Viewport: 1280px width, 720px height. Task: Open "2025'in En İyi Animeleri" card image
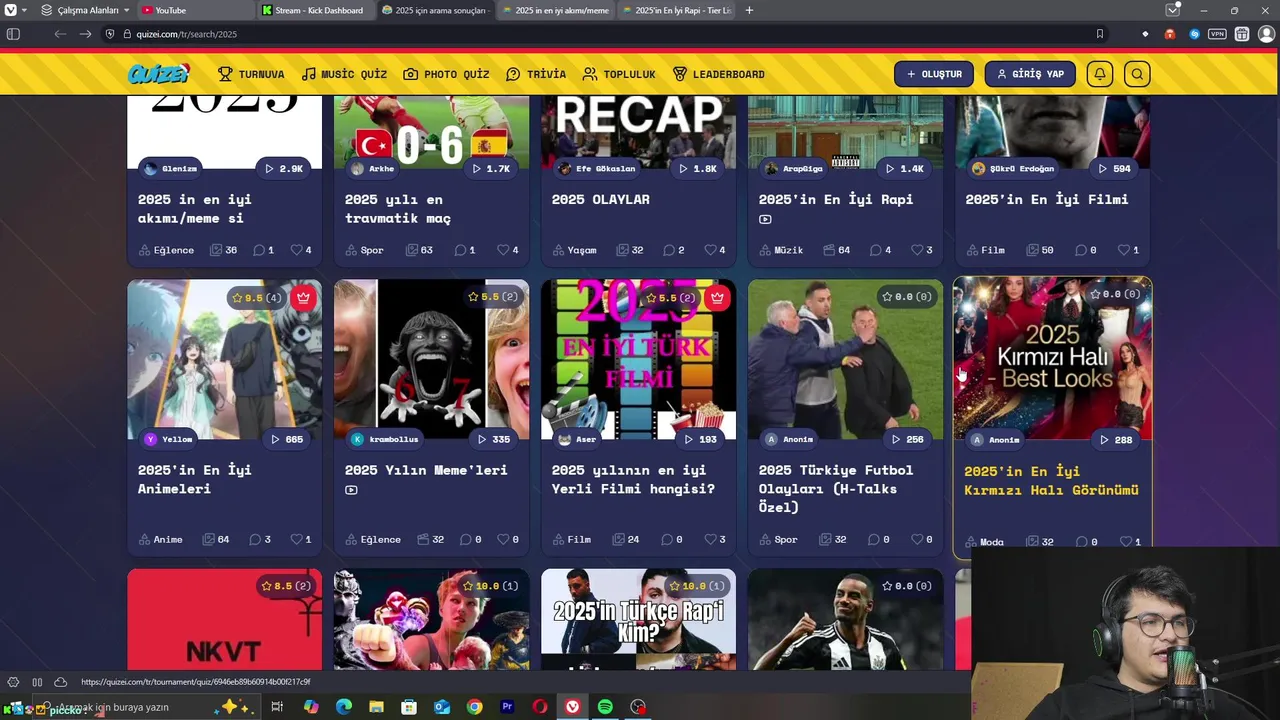[x=225, y=359]
